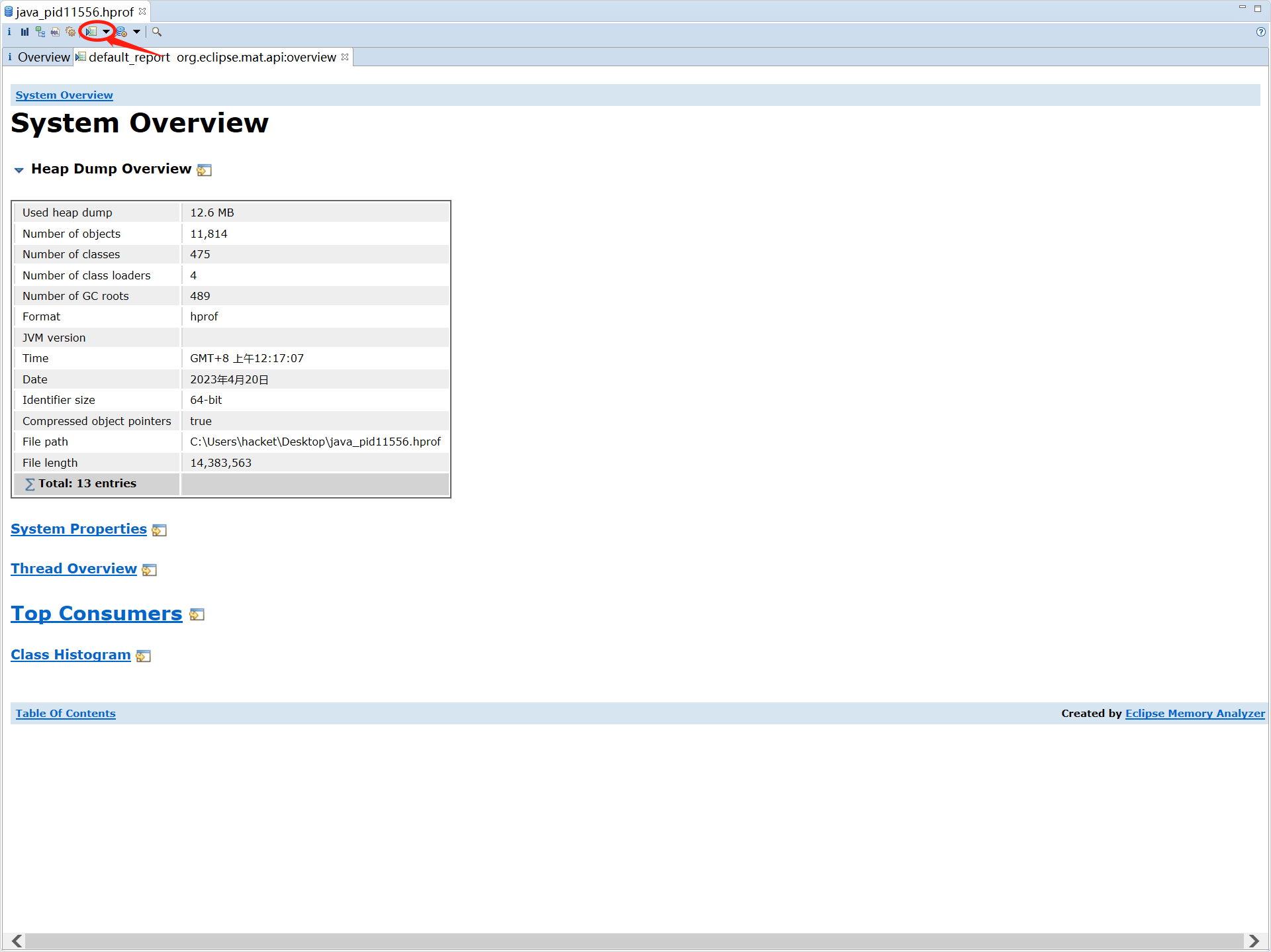Screen dimensions: 1271x952
Task: Click the Thread Overview gears icon
Action: pos(71,32)
